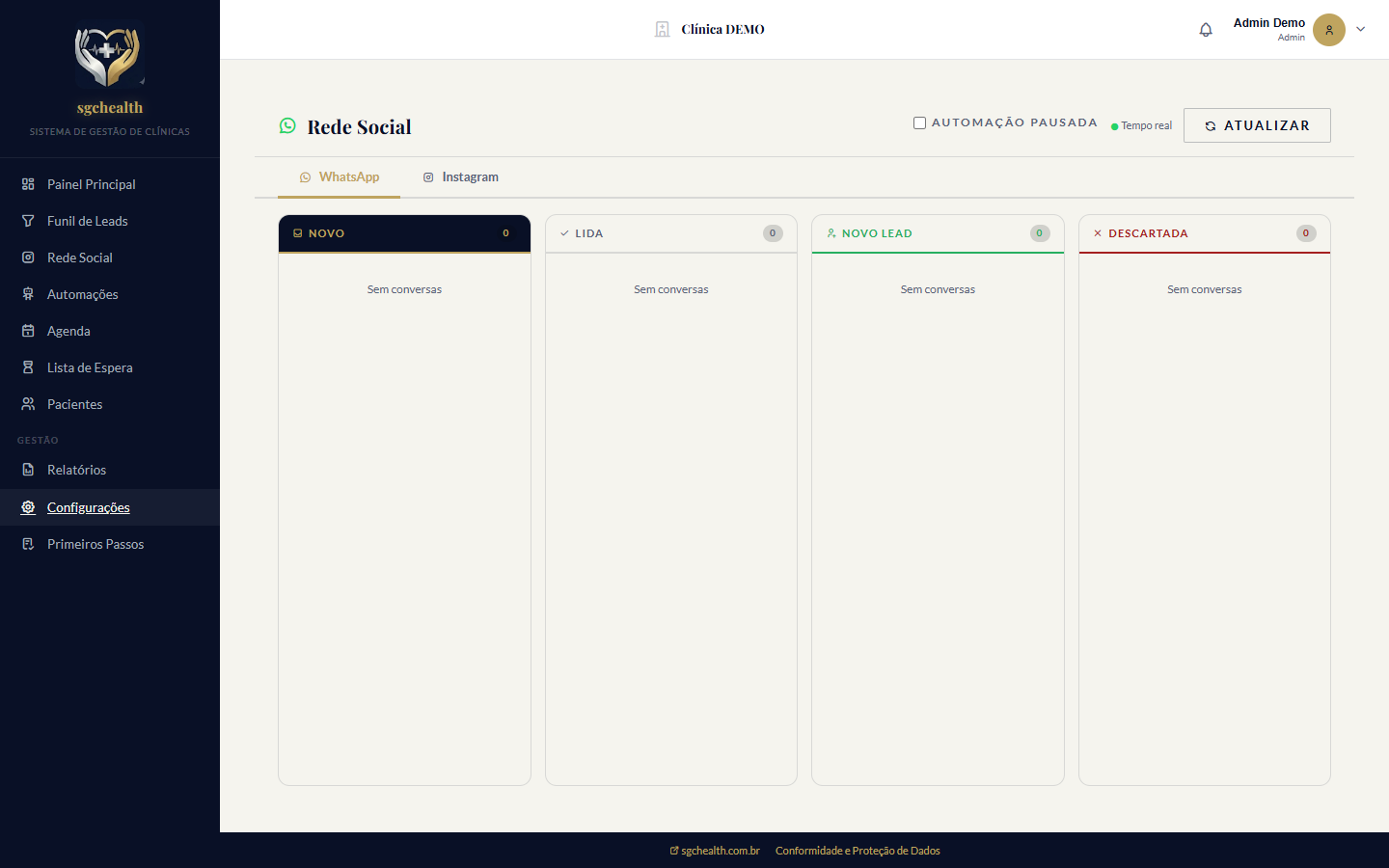Click the Admin Demo user avatar

(x=1329, y=30)
